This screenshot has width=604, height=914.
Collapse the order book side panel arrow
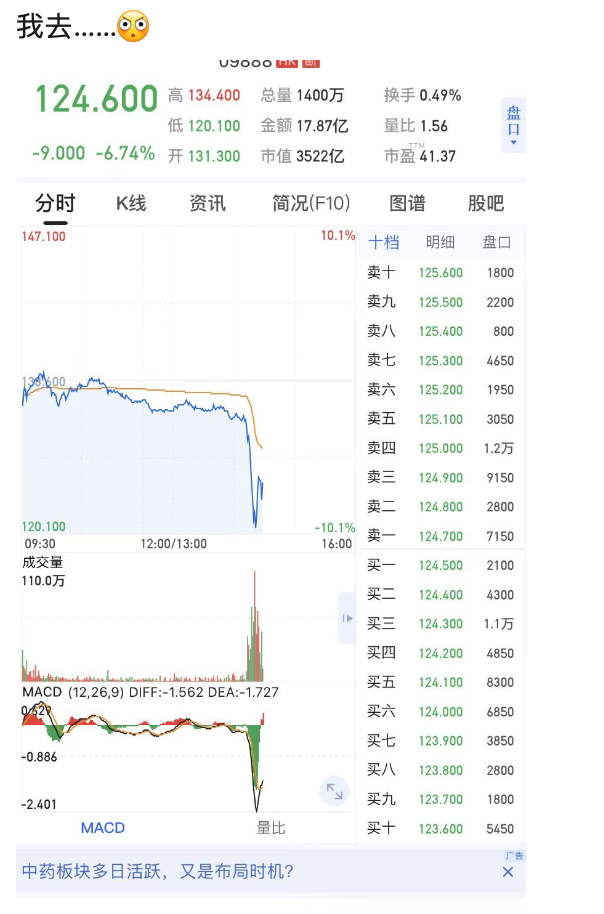click(x=347, y=619)
